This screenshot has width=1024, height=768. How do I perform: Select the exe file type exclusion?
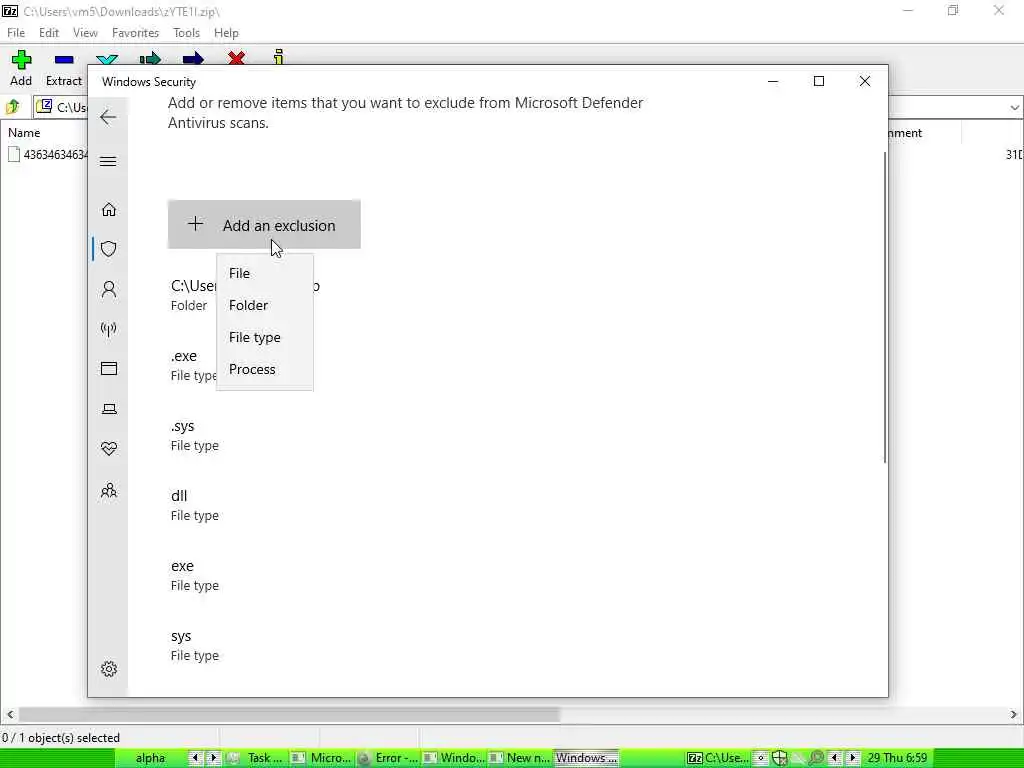click(x=195, y=575)
